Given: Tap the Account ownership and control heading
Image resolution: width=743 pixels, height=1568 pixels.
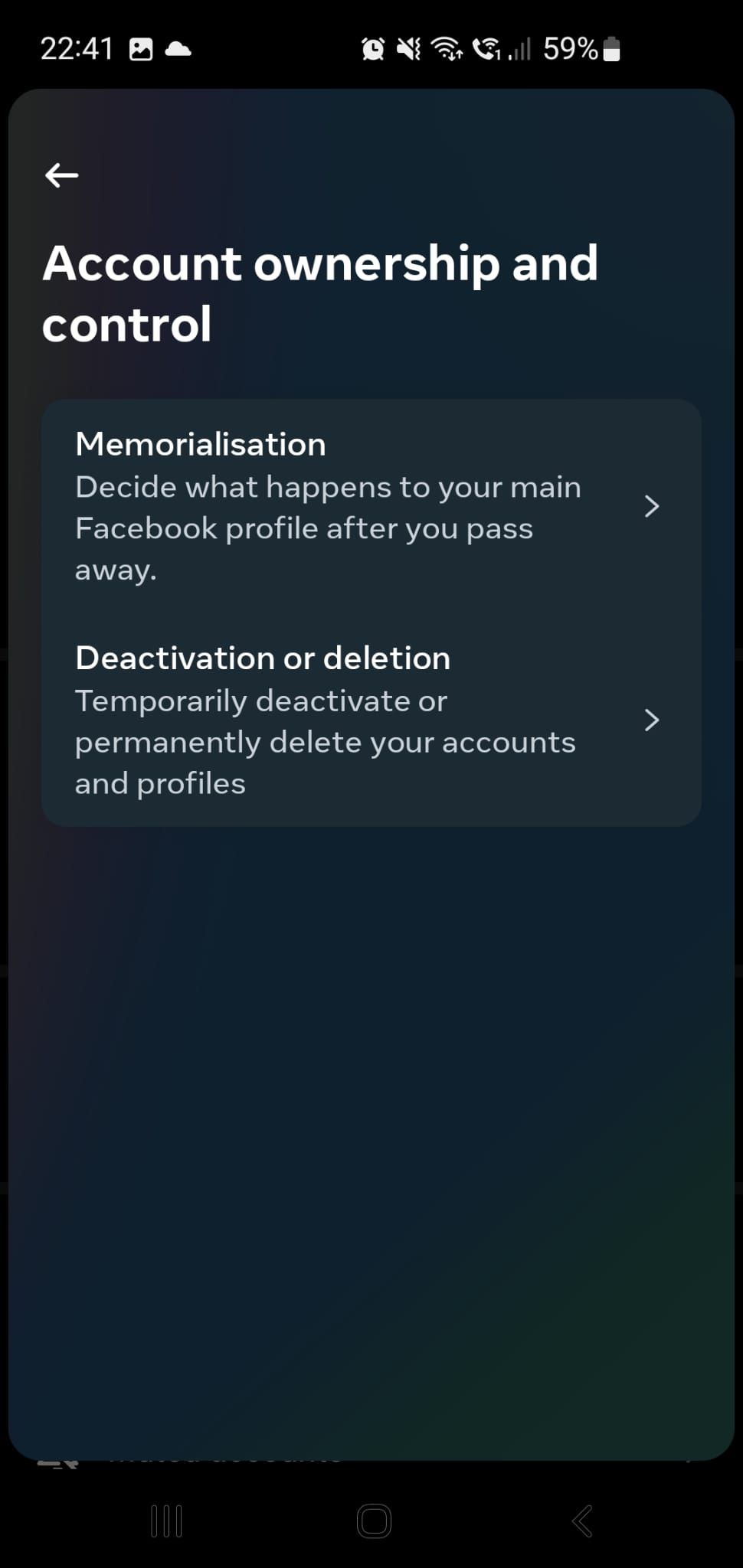Looking at the screenshot, I should (x=322, y=295).
